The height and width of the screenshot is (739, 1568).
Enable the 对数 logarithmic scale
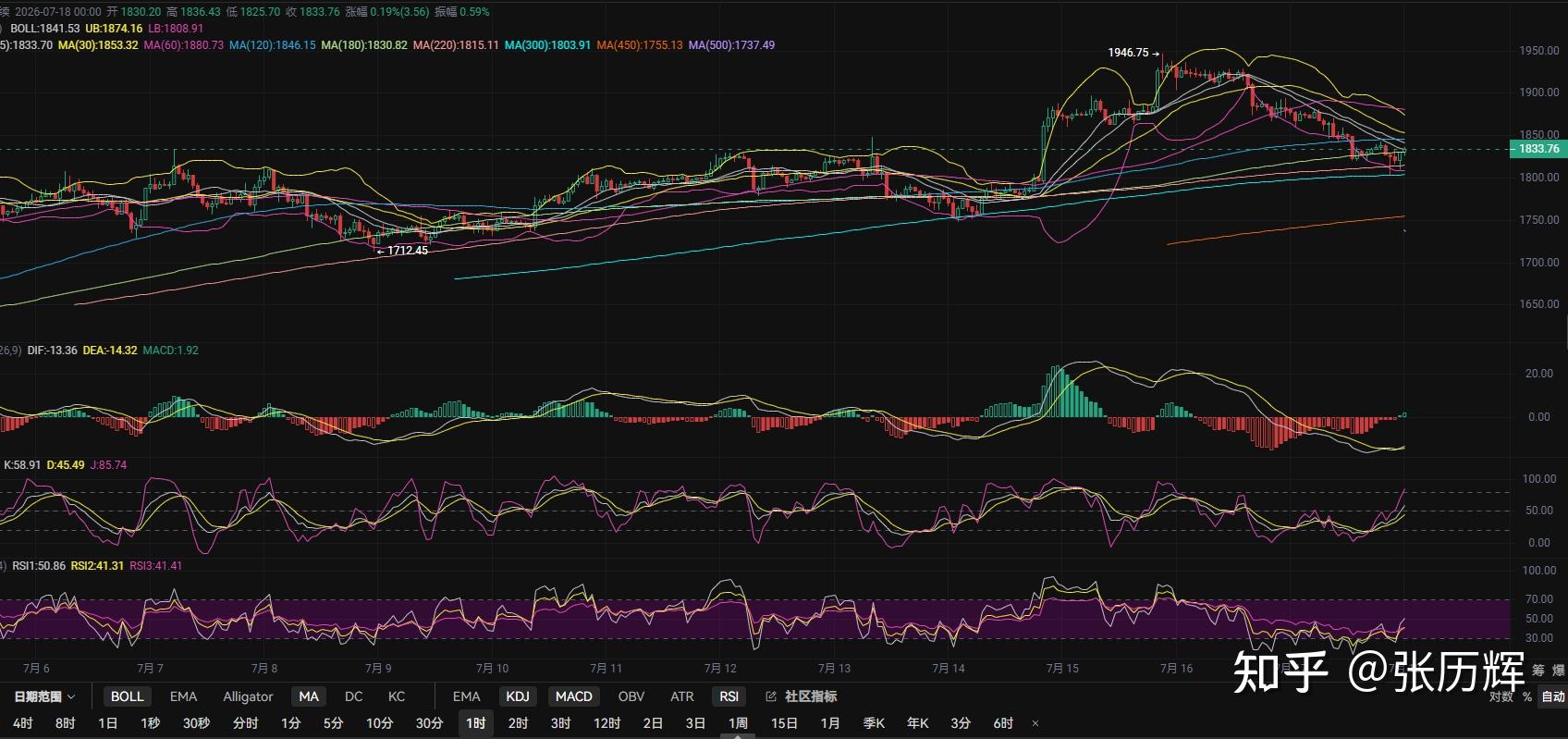point(1501,696)
